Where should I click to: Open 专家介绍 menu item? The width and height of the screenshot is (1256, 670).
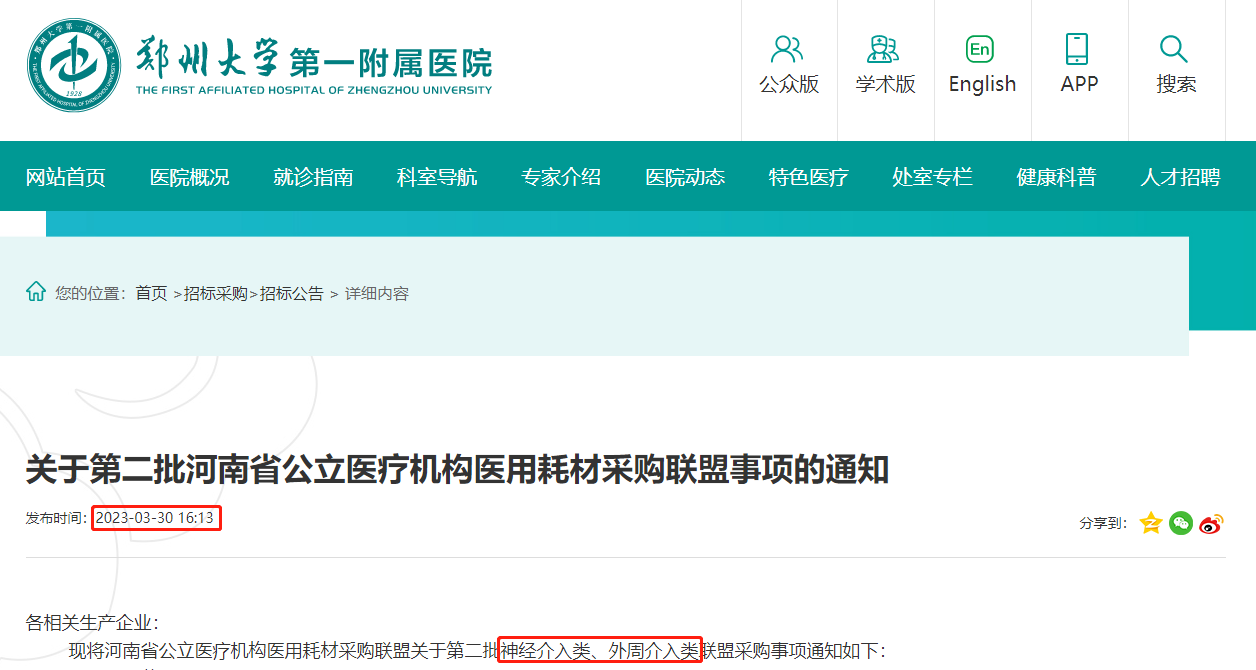pos(561,177)
